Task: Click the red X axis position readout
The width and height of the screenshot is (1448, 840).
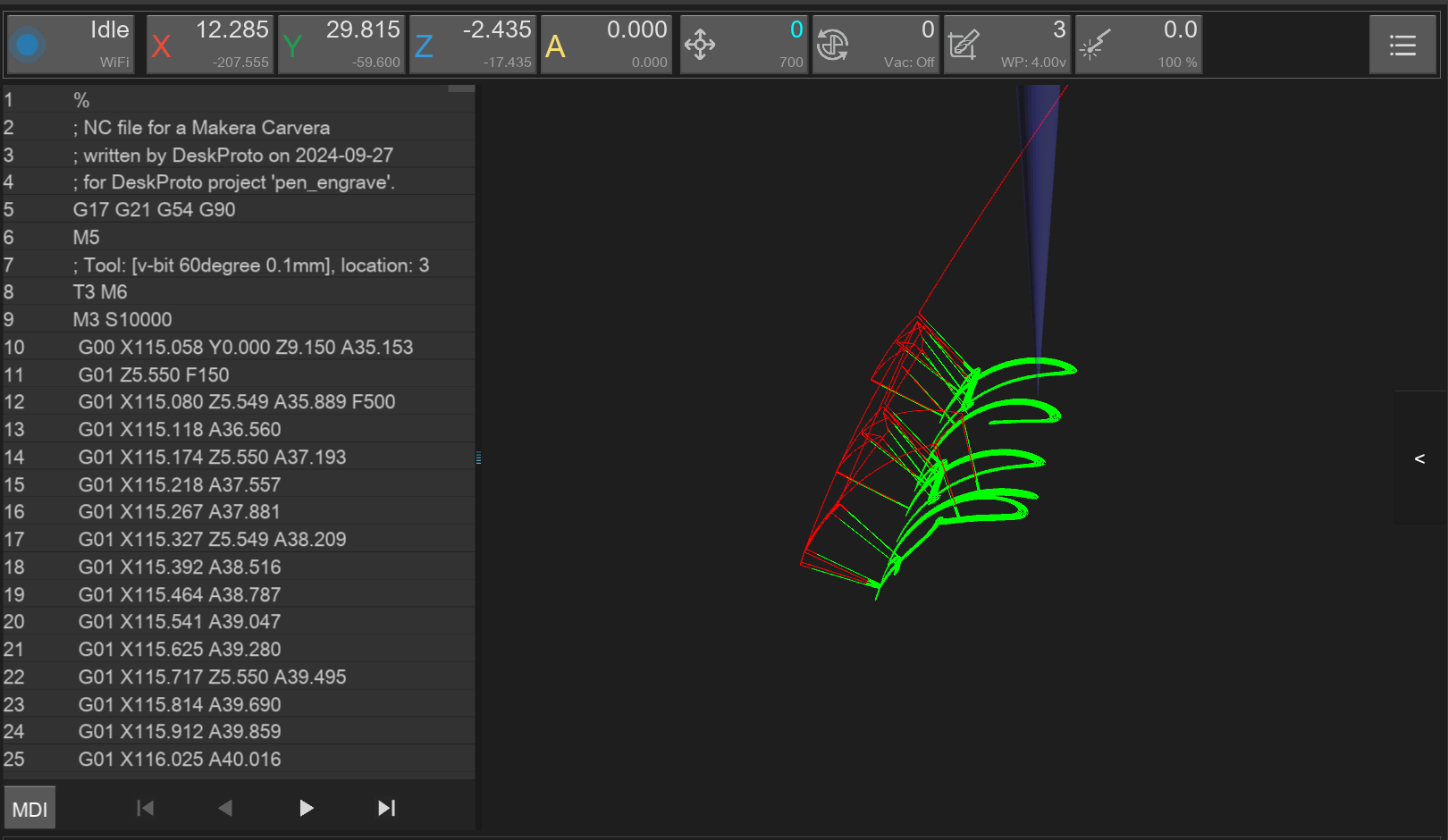Action: coord(211,44)
